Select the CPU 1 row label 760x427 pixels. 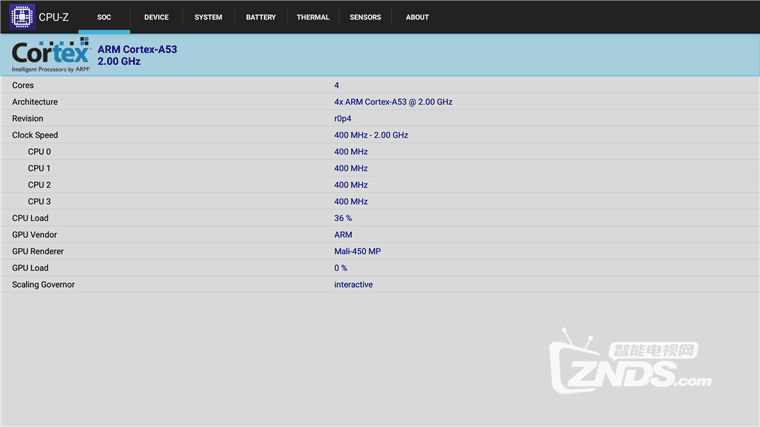39,168
